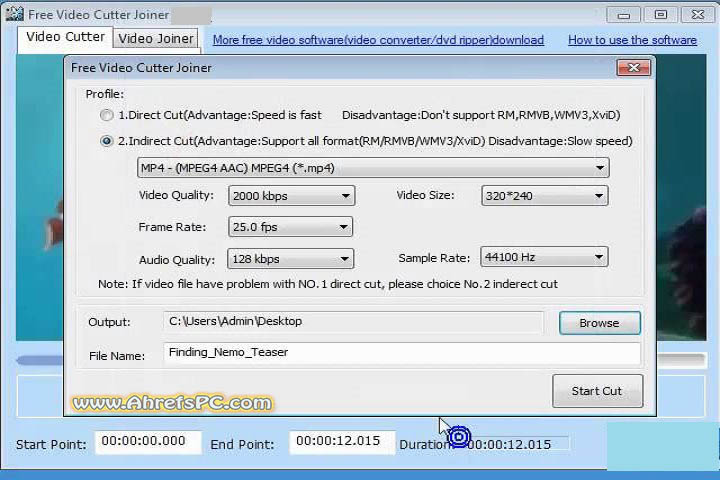The height and width of the screenshot is (480, 720).
Task: Open the Video Quality 2000 kbps dropdown
Action: tap(291, 196)
